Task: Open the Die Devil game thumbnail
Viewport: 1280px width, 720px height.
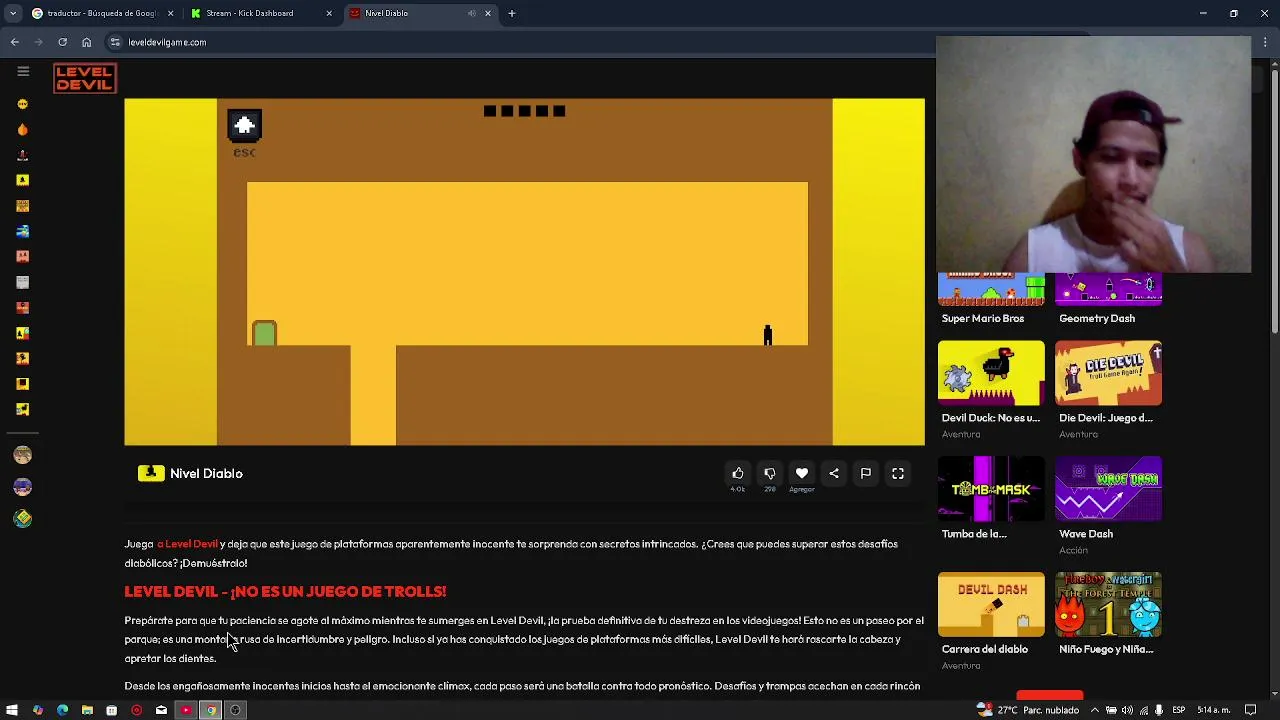Action: 1108,373
